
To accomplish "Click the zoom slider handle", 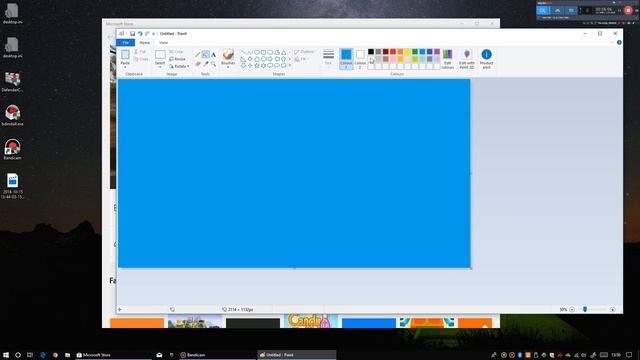I will click(585, 309).
